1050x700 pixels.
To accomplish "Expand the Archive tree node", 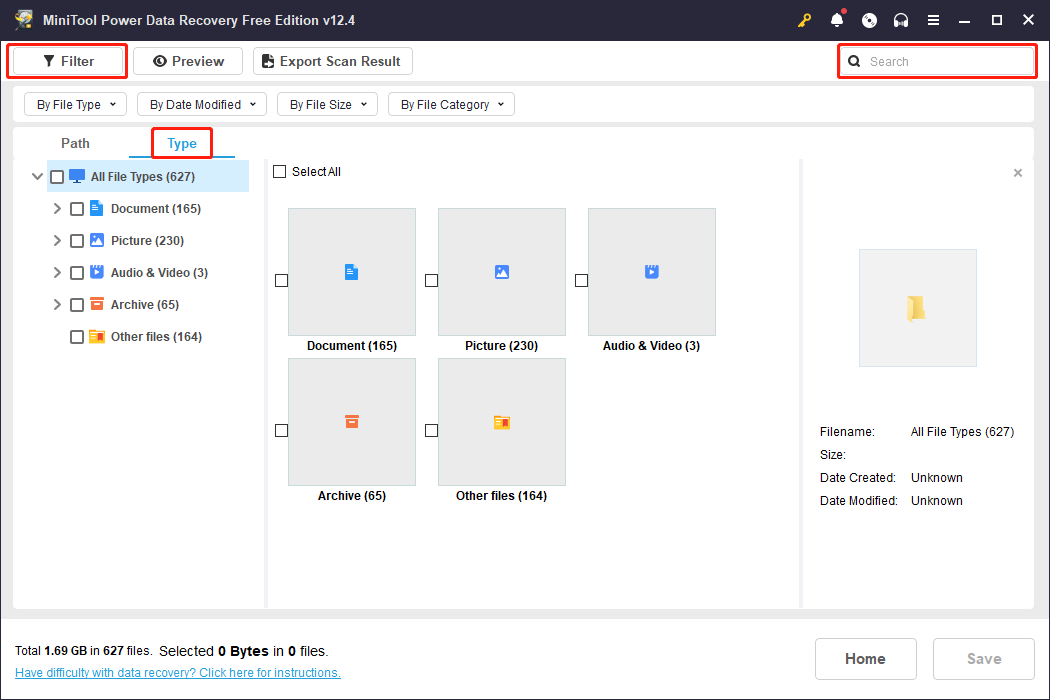I will point(57,305).
